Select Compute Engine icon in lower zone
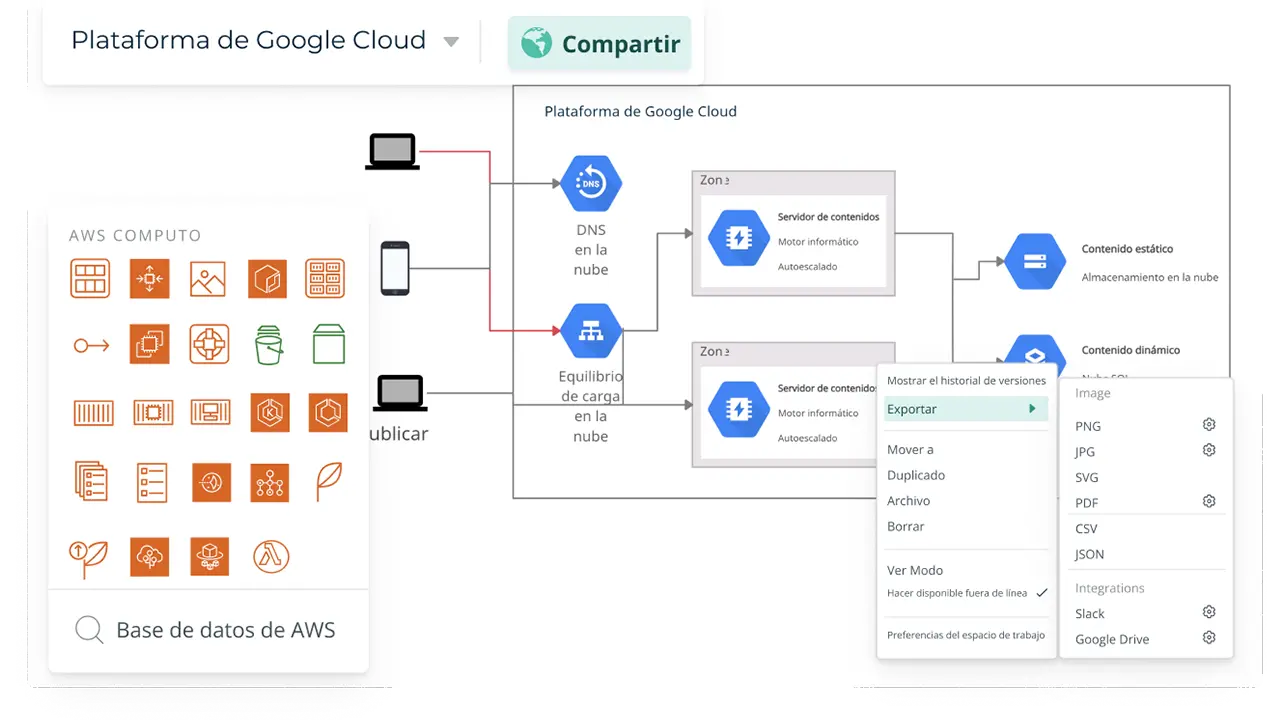 [x=739, y=411]
